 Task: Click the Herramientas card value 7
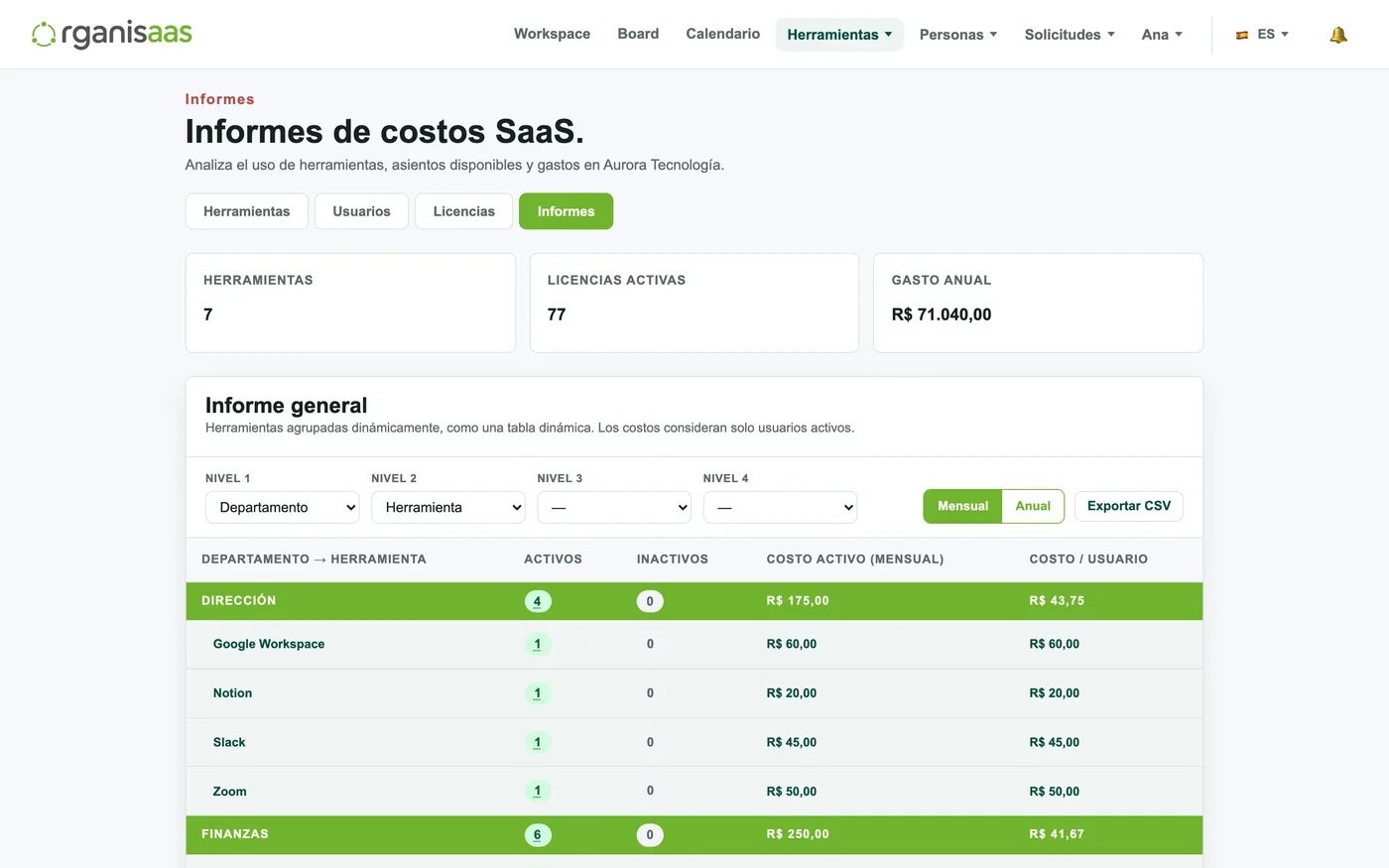(x=208, y=314)
